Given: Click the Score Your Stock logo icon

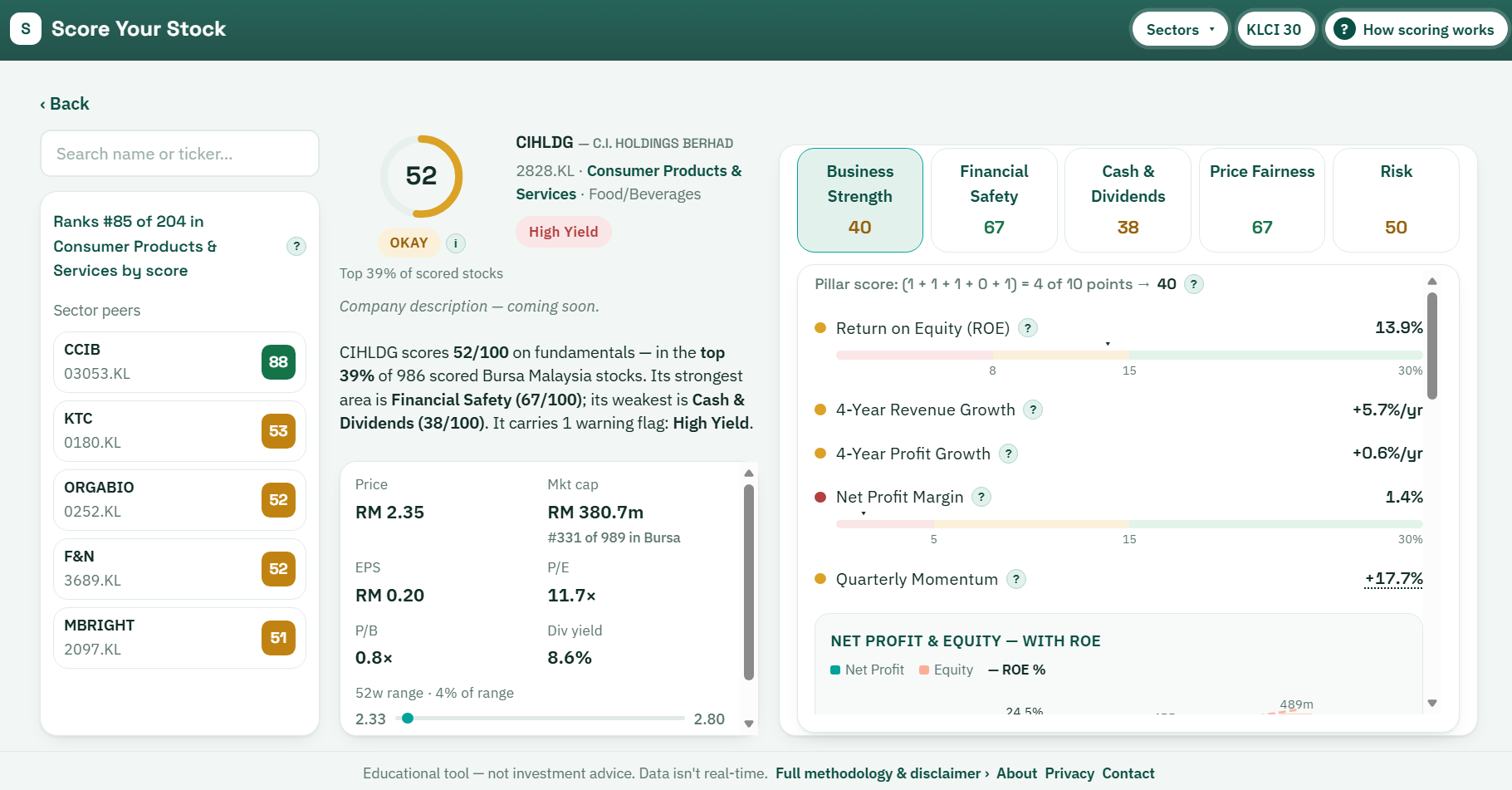Looking at the screenshot, I should pyautogui.click(x=26, y=29).
